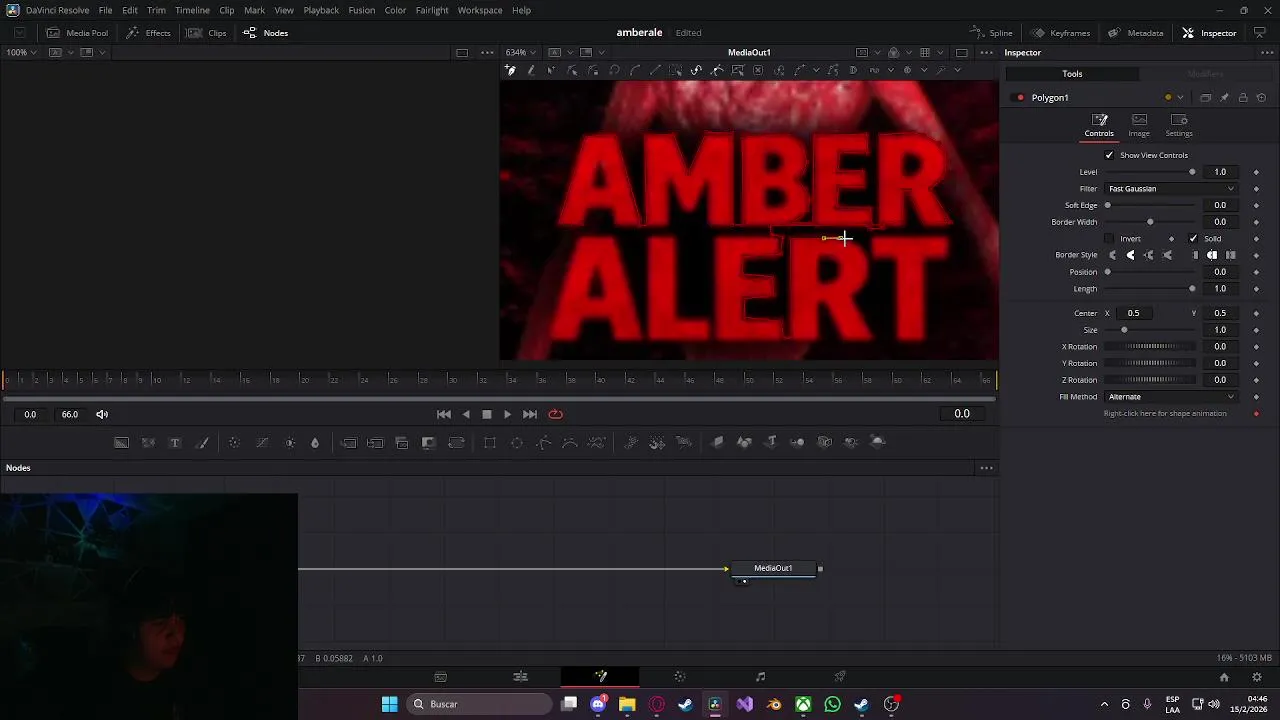Open Polygon1 Settings tab

[x=1179, y=125]
